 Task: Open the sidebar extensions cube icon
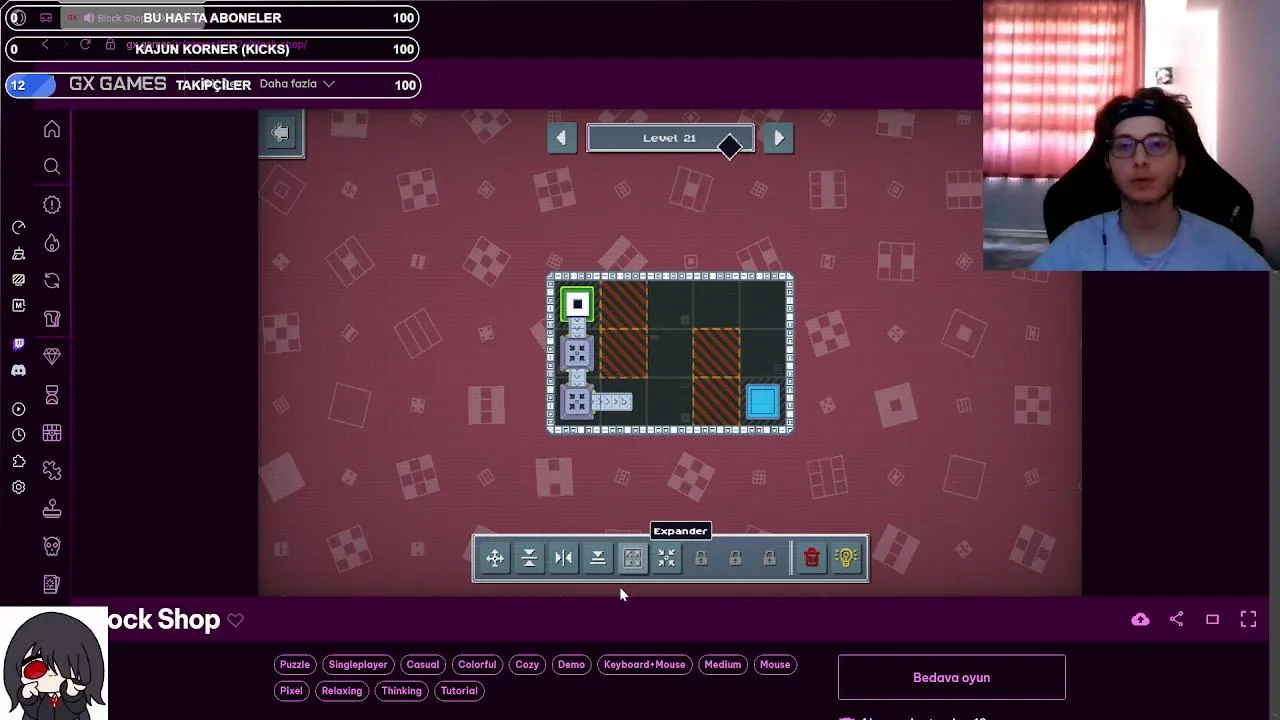coord(18,461)
